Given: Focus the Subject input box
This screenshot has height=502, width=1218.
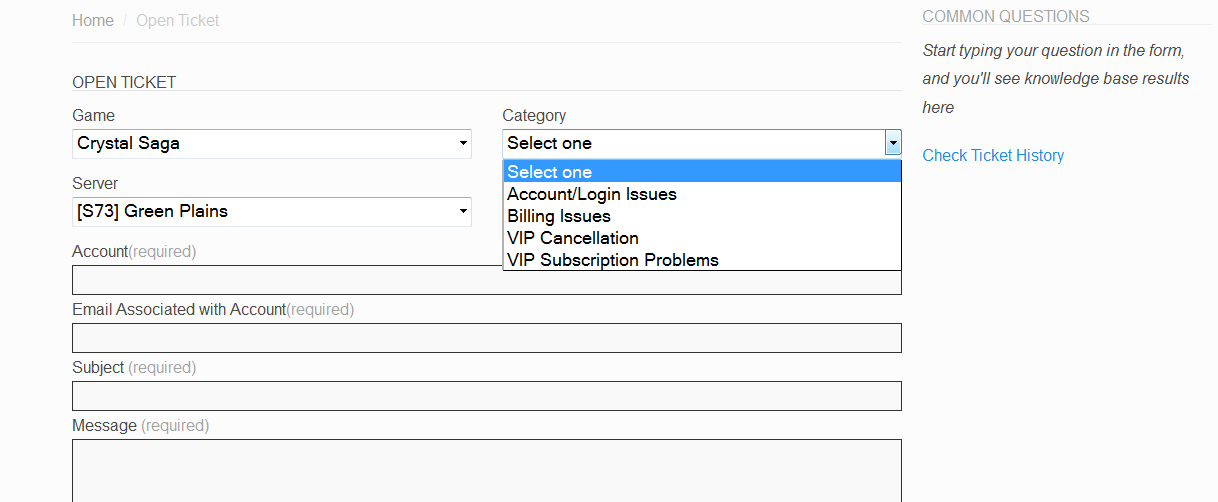Looking at the screenshot, I should (486, 396).
